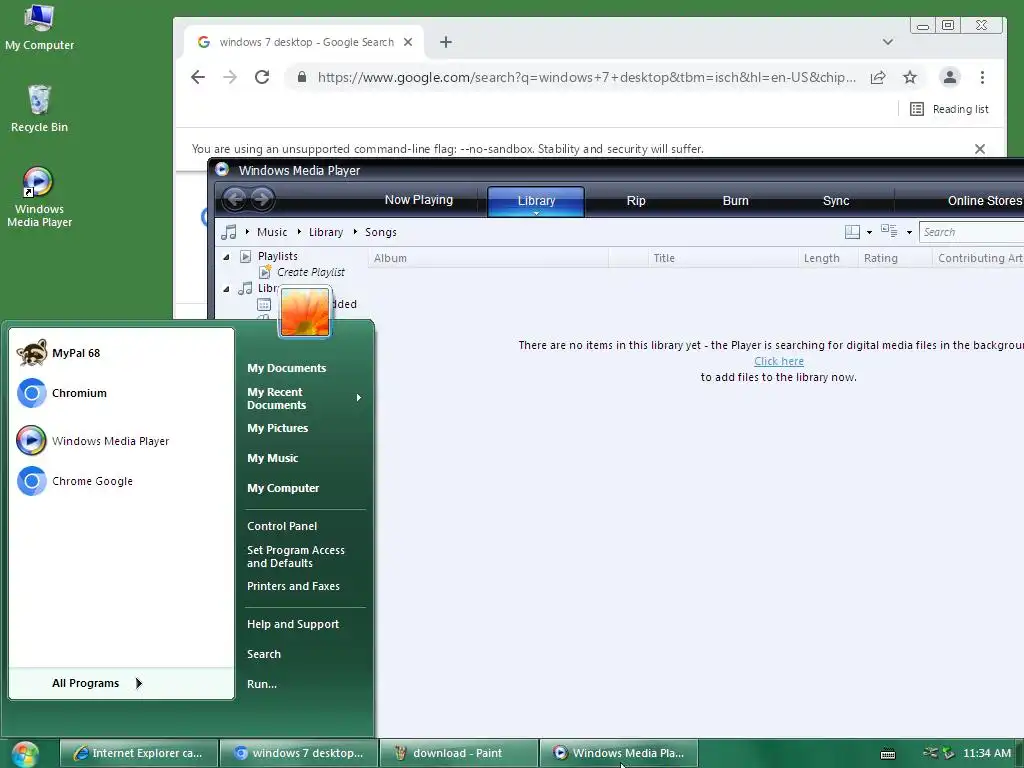This screenshot has height=768, width=1024.
Task: Reload the Chrome page
Action: click(x=262, y=77)
